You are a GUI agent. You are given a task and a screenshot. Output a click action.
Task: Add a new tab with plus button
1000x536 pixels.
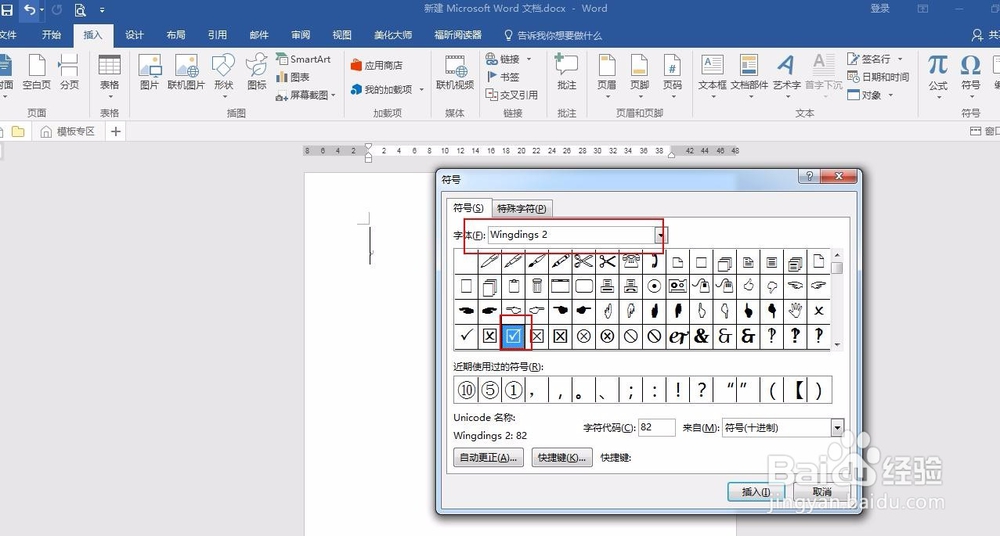click(x=115, y=131)
